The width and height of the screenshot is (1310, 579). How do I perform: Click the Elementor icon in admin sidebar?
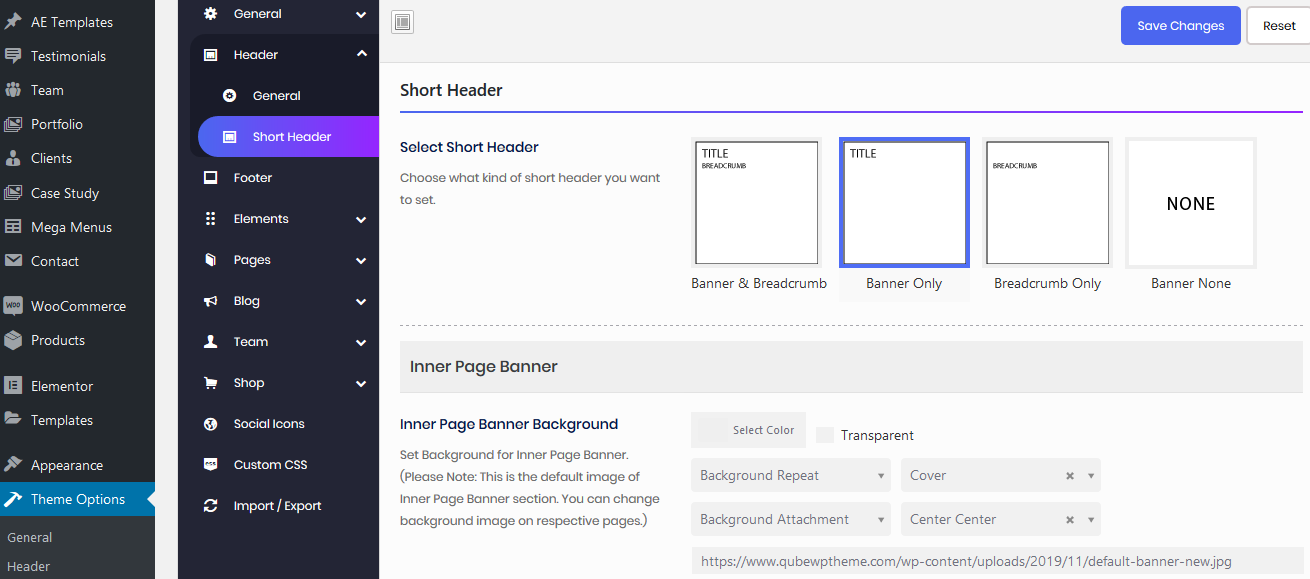click(x=13, y=386)
